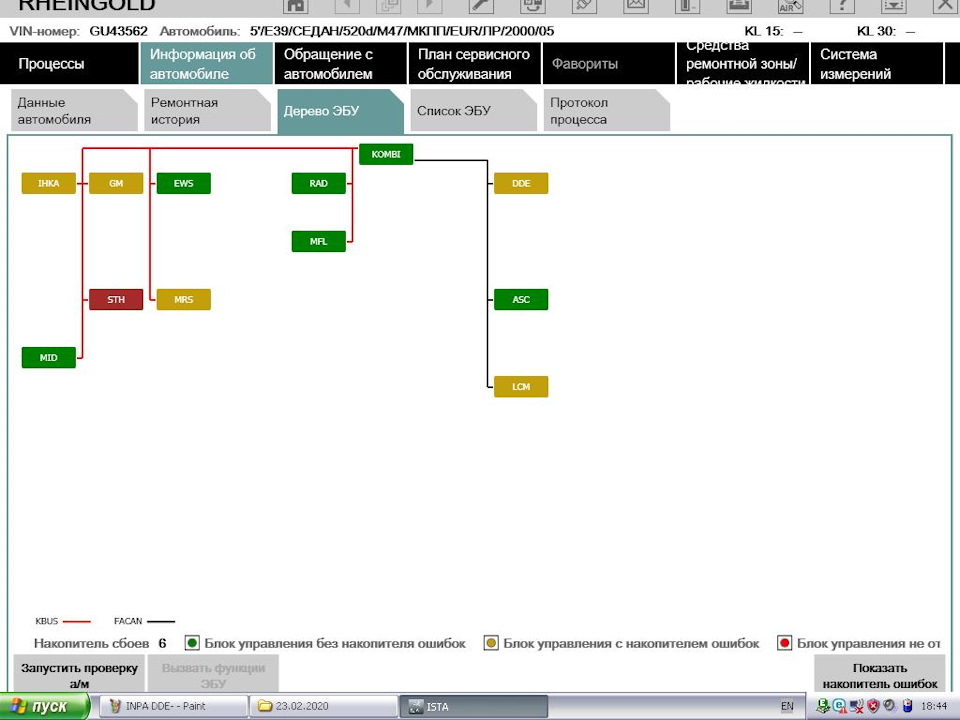Click the battery status icon in the top toolbar

click(x=687, y=6)
